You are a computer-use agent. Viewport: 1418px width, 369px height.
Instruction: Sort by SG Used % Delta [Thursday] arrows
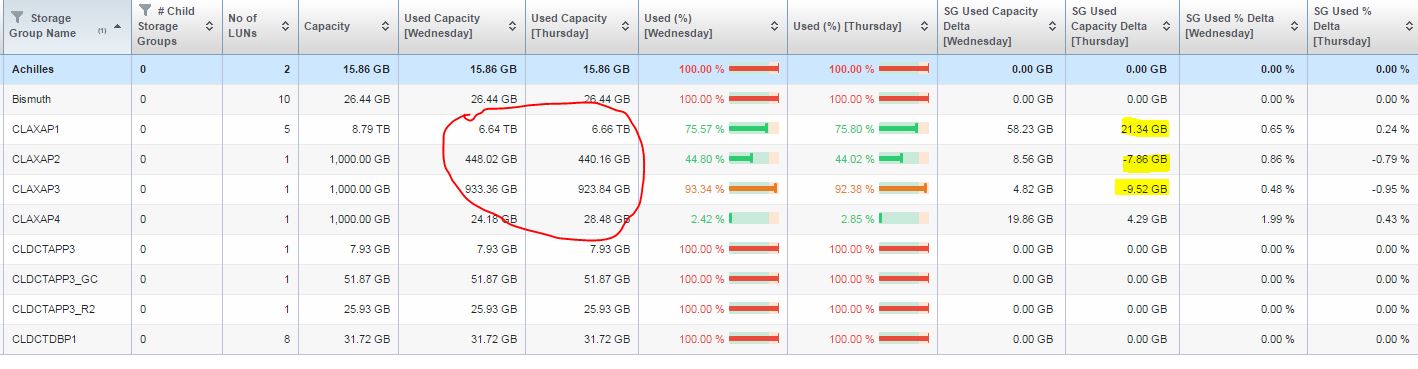[x=1410, y=26]
